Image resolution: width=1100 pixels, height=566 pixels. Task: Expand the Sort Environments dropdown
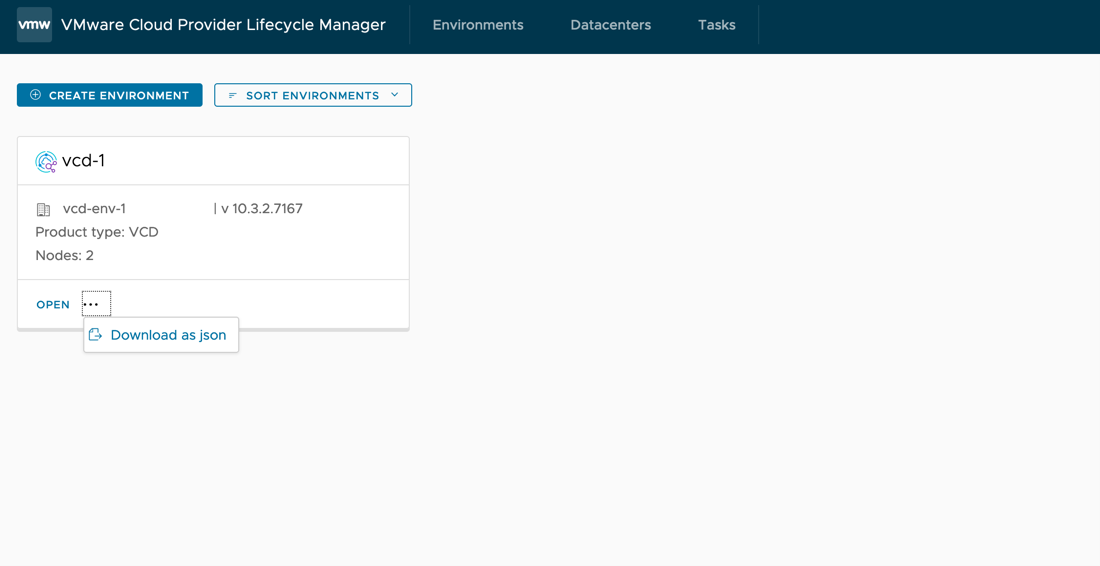tap(312, 95)
